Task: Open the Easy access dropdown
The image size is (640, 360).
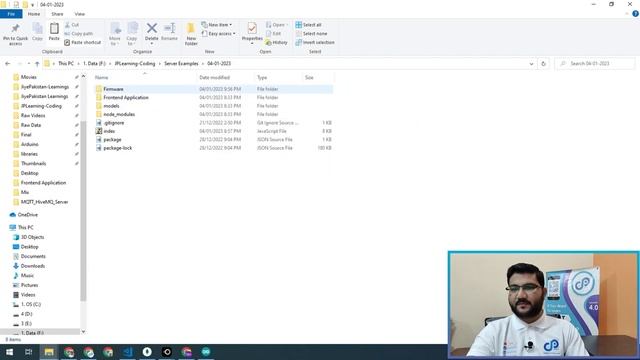Action: pos(218,33)
